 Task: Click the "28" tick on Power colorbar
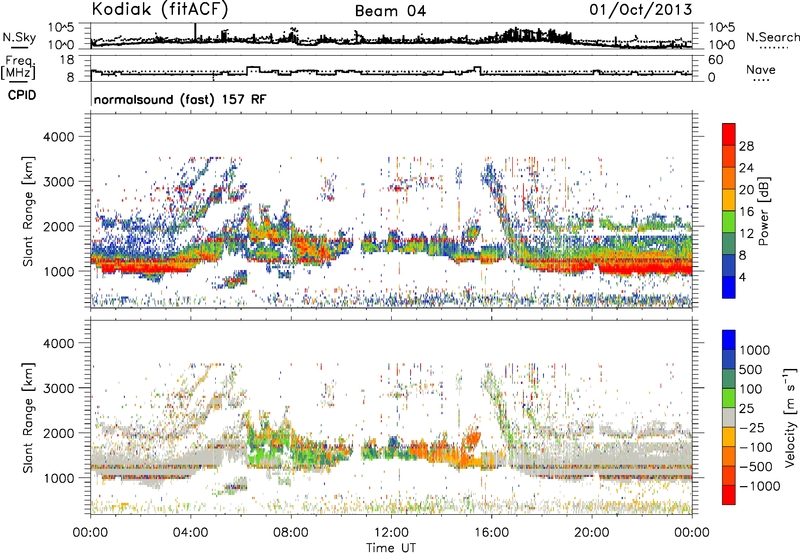click(746, 146)
